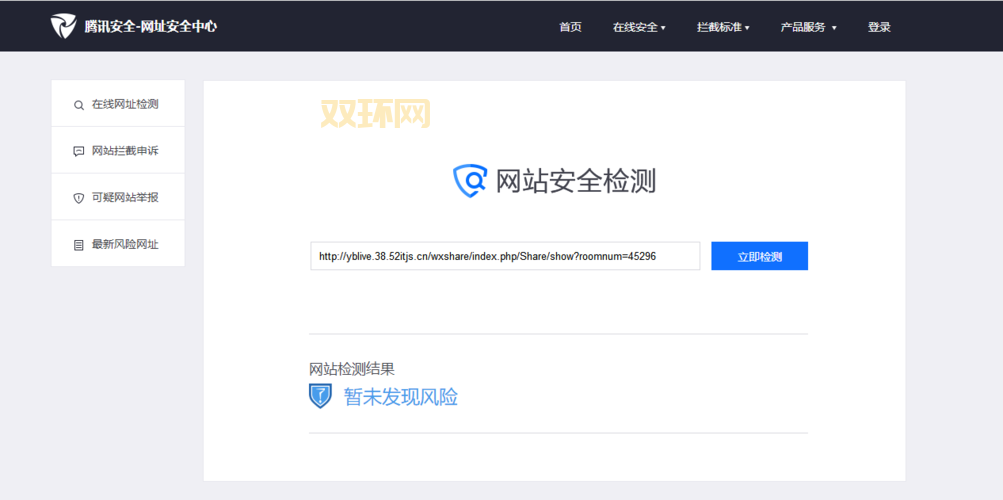Open the 首页 nav item
This screenshot has height=500, width=1003.
570,27
